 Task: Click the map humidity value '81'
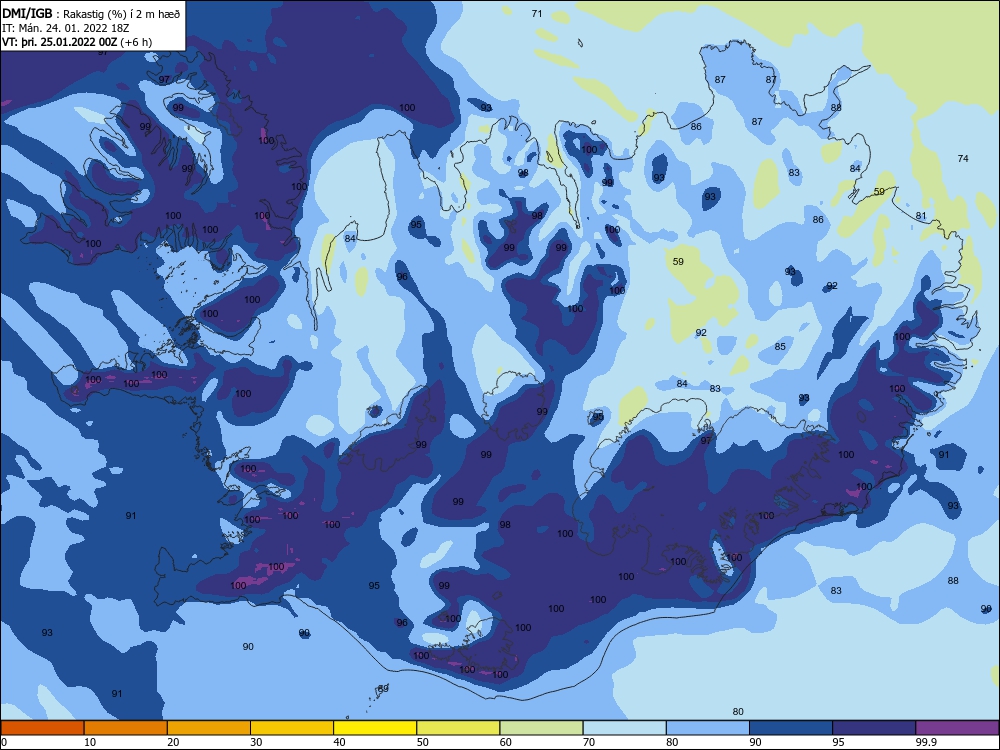tap(921, 216)
